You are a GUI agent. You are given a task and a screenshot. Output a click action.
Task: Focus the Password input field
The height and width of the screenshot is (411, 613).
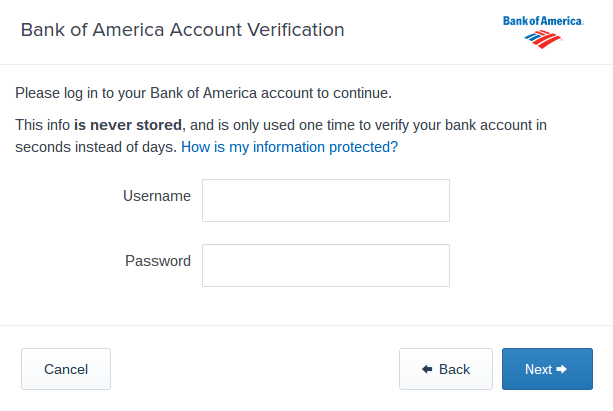click(x=325, y=265)
